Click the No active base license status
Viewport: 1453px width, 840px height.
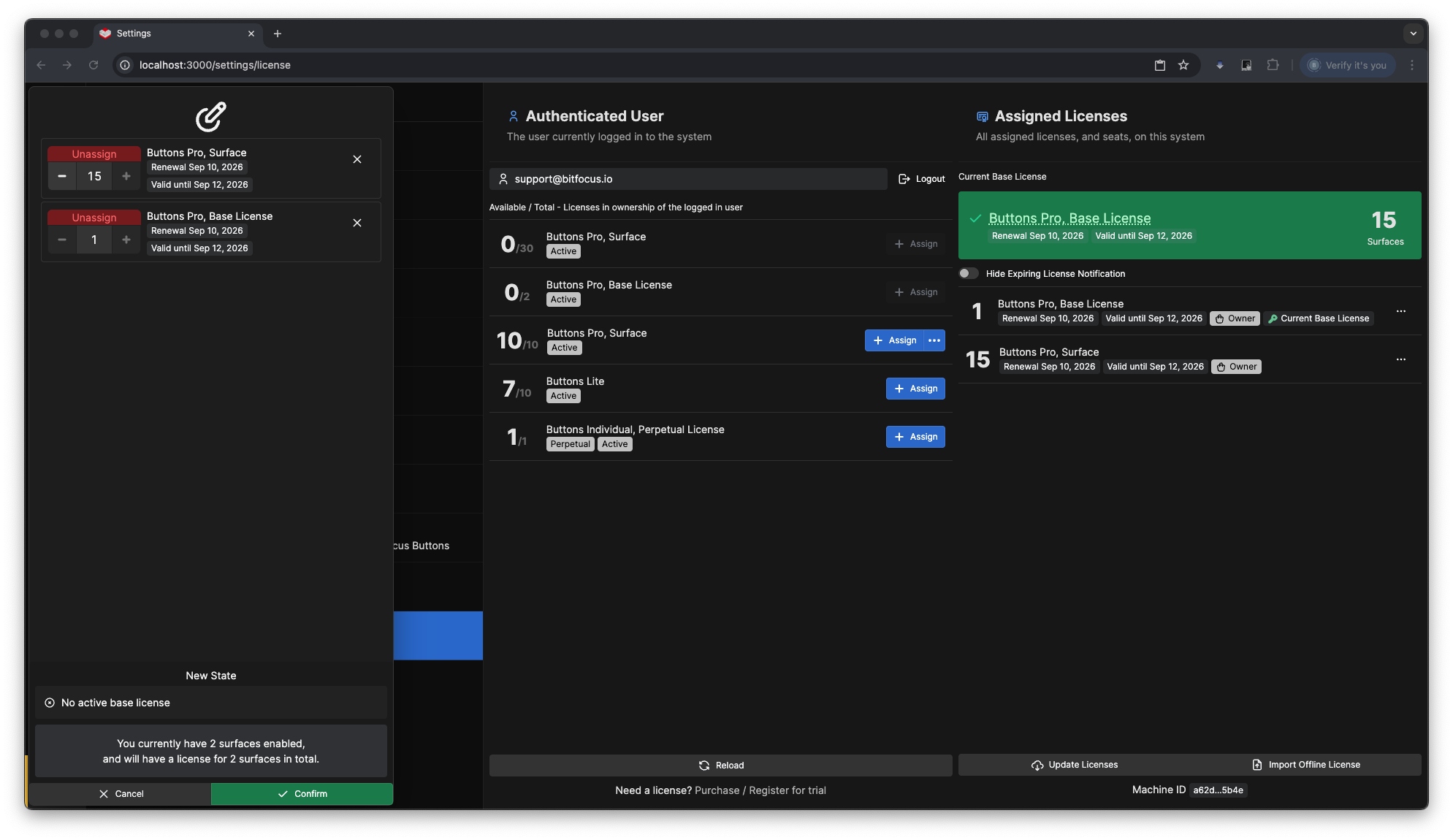click(x=211, y=703)
